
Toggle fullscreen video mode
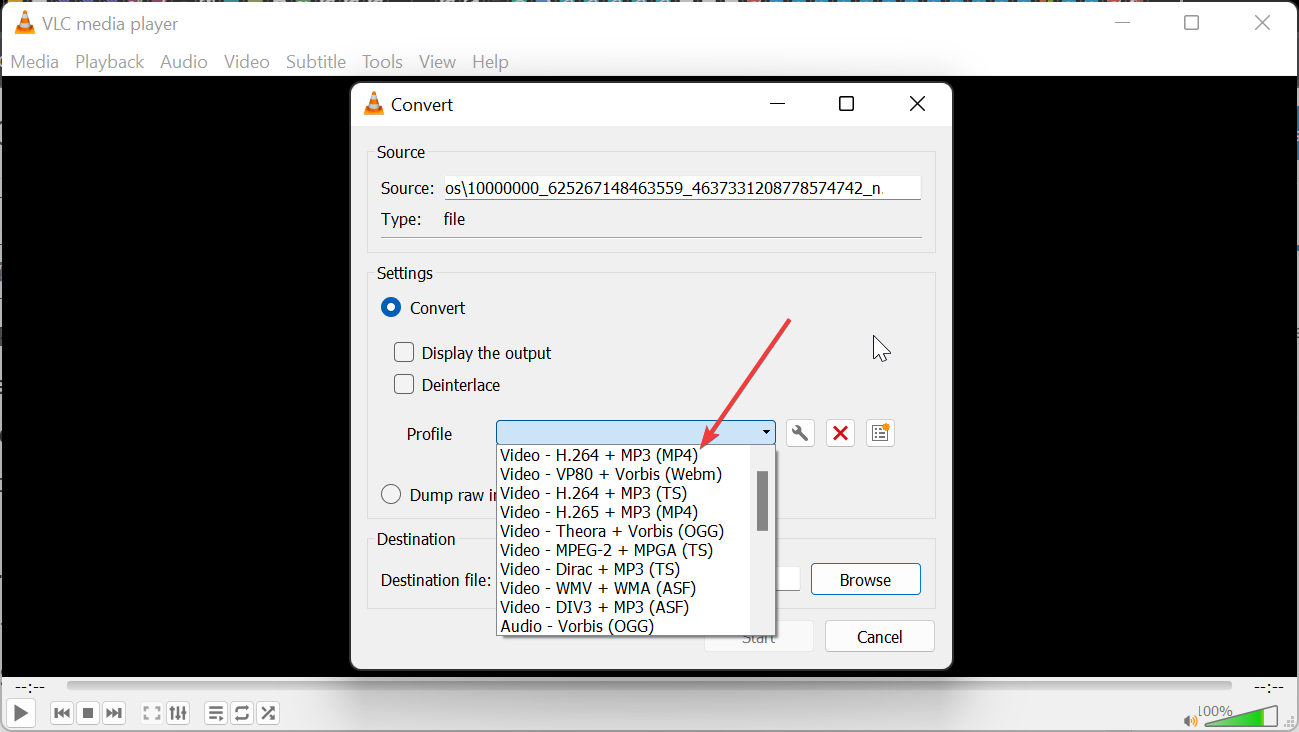(152, 713)
